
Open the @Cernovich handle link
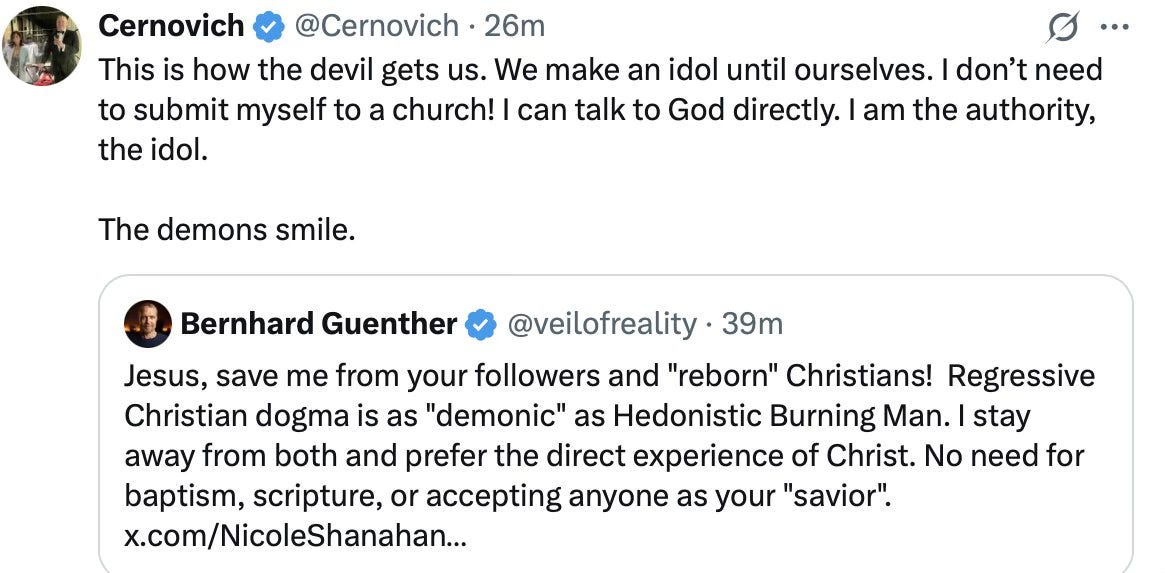(x=375, y=26)
